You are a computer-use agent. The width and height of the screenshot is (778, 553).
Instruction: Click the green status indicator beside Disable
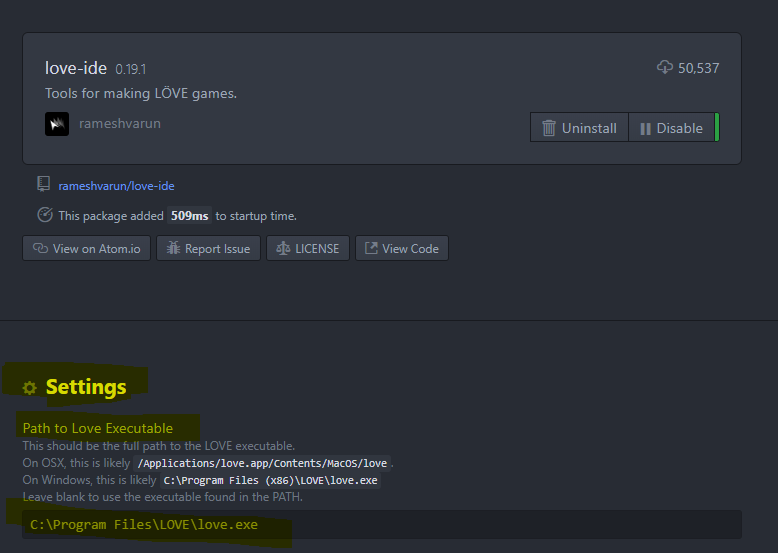tap(717, 127)
